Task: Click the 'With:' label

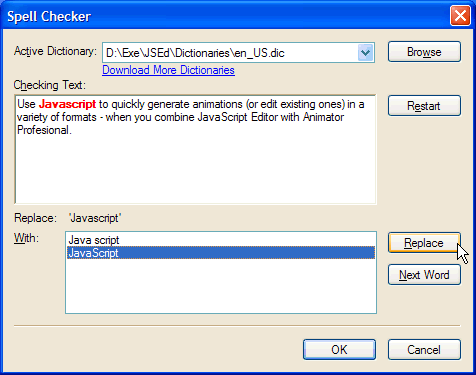Action: coord(26,238)
